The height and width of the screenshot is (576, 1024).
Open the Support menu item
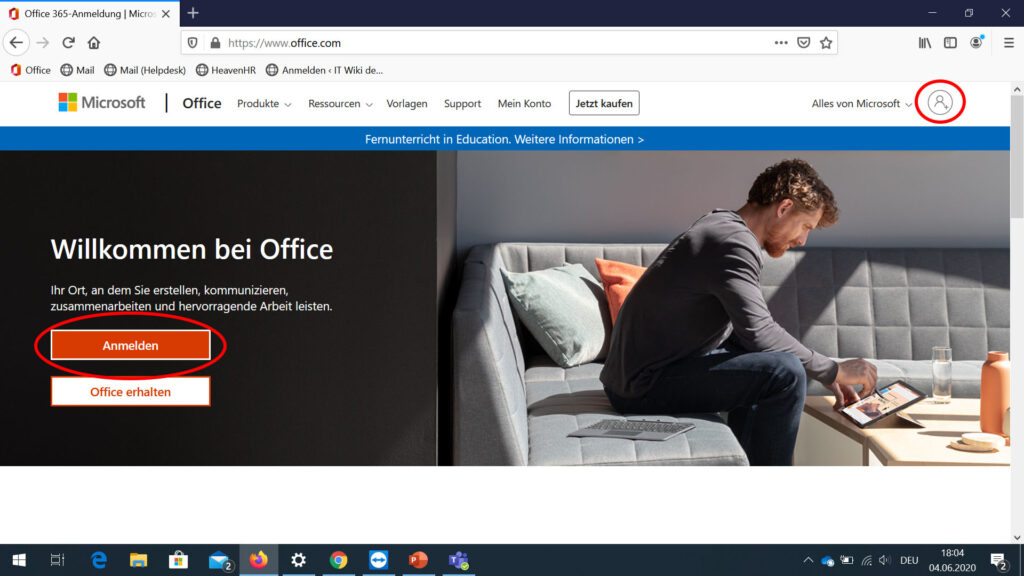(462, 104)
